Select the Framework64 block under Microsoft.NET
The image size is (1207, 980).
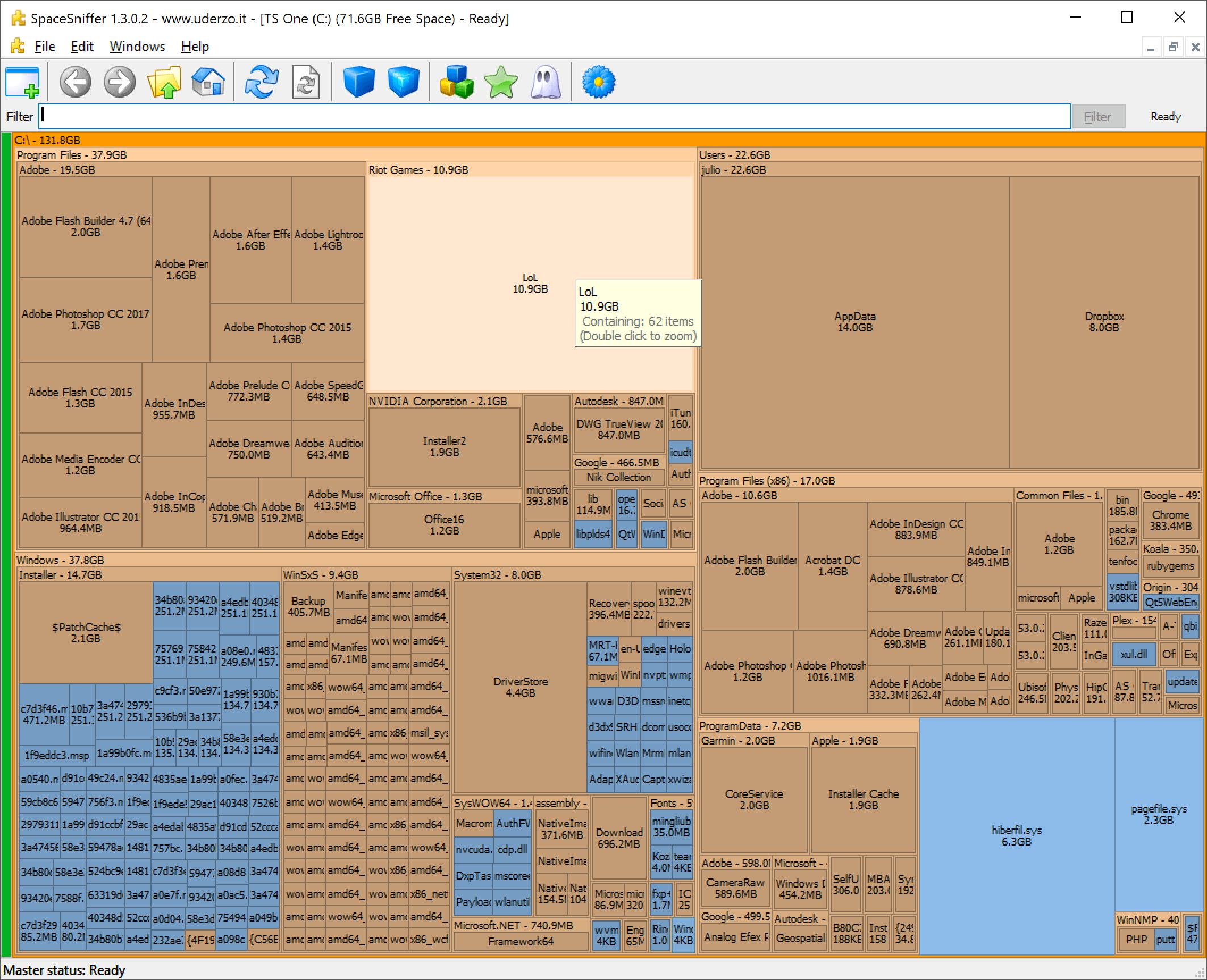coord(521,941)
